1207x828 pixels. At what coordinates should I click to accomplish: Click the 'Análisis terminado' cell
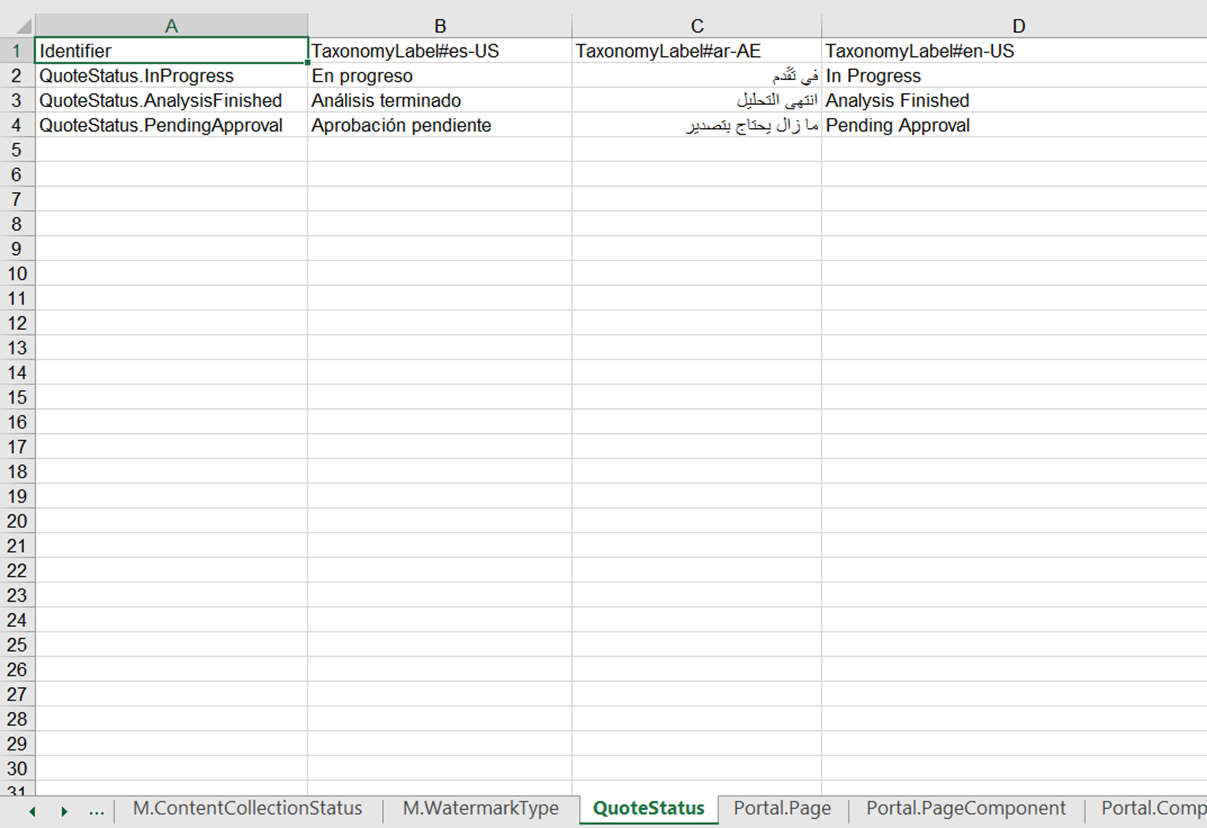click(x=440, y=100)
